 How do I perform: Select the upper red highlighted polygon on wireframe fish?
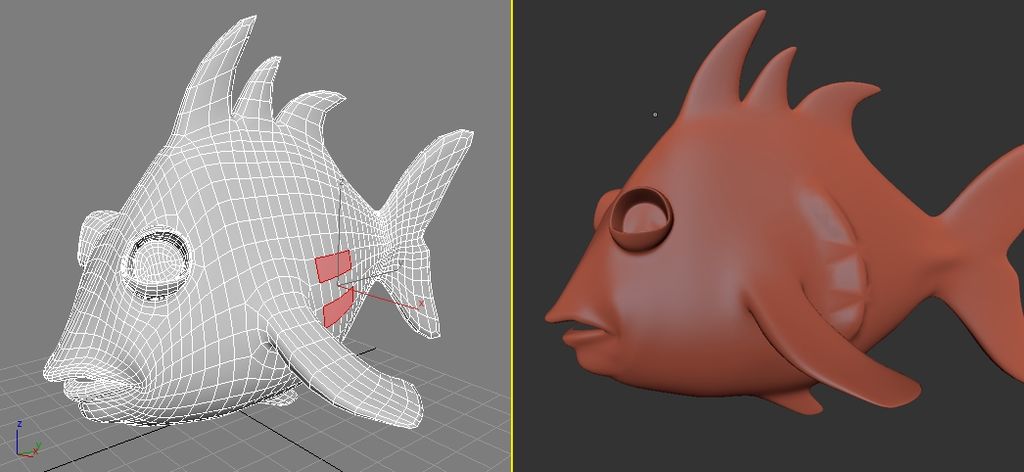(334, 266)
